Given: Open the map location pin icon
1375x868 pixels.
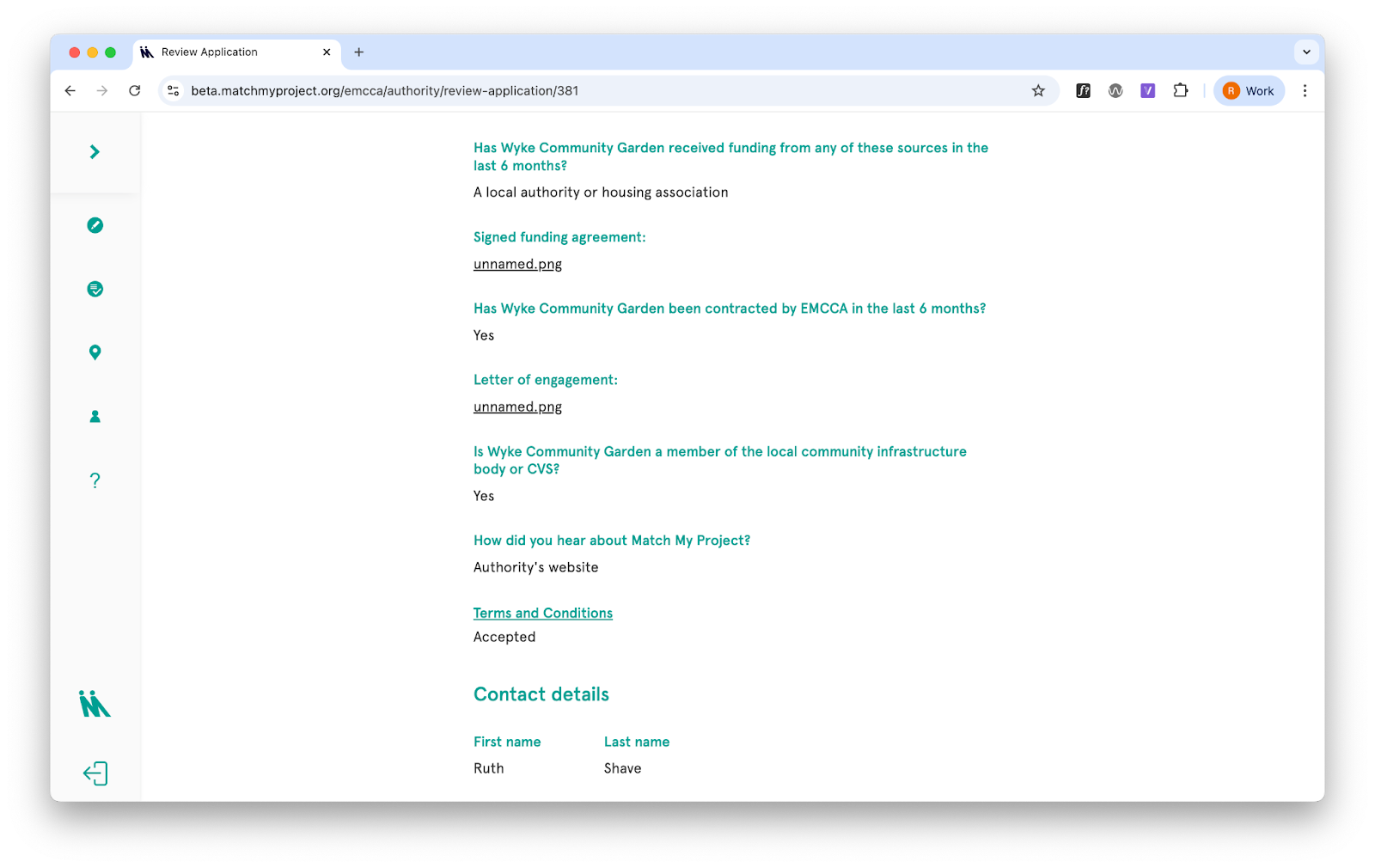Looking at the screenshot, I should tap(95, 352).
